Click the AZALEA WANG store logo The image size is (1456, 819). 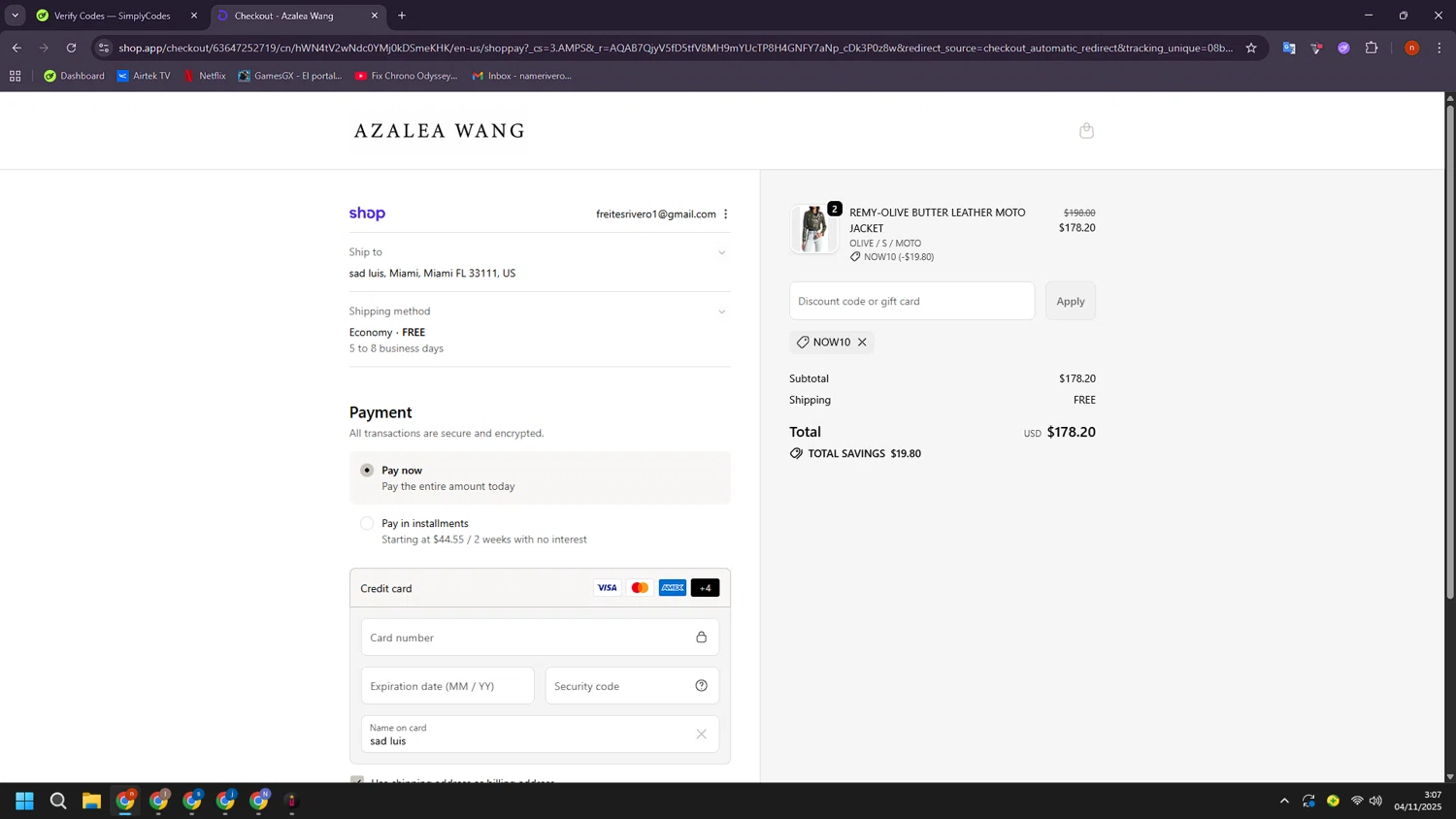[439, 131]
